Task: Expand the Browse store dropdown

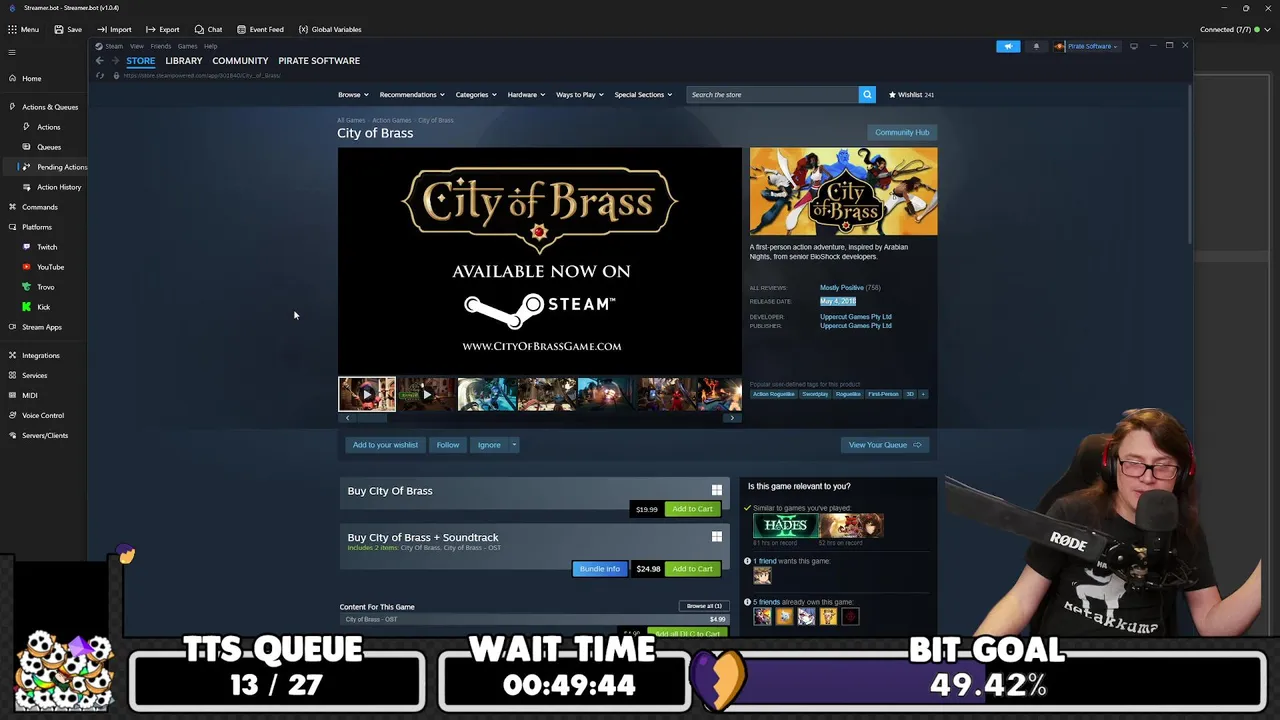Action: coord(353,95)
